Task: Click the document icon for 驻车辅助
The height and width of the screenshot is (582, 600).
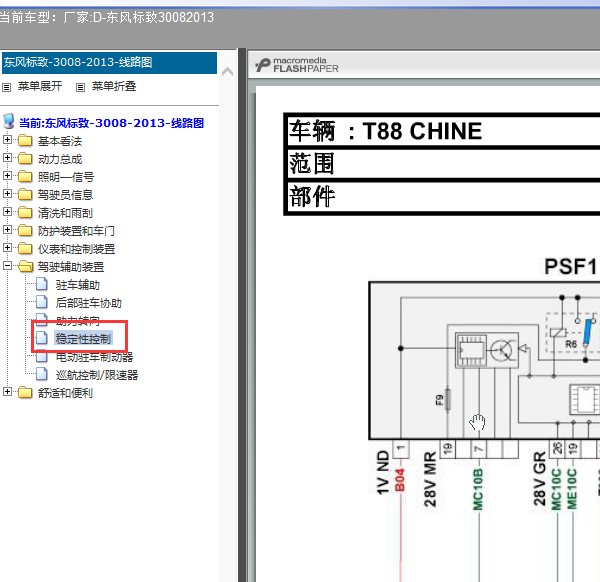Action: [x=42, y=284]
